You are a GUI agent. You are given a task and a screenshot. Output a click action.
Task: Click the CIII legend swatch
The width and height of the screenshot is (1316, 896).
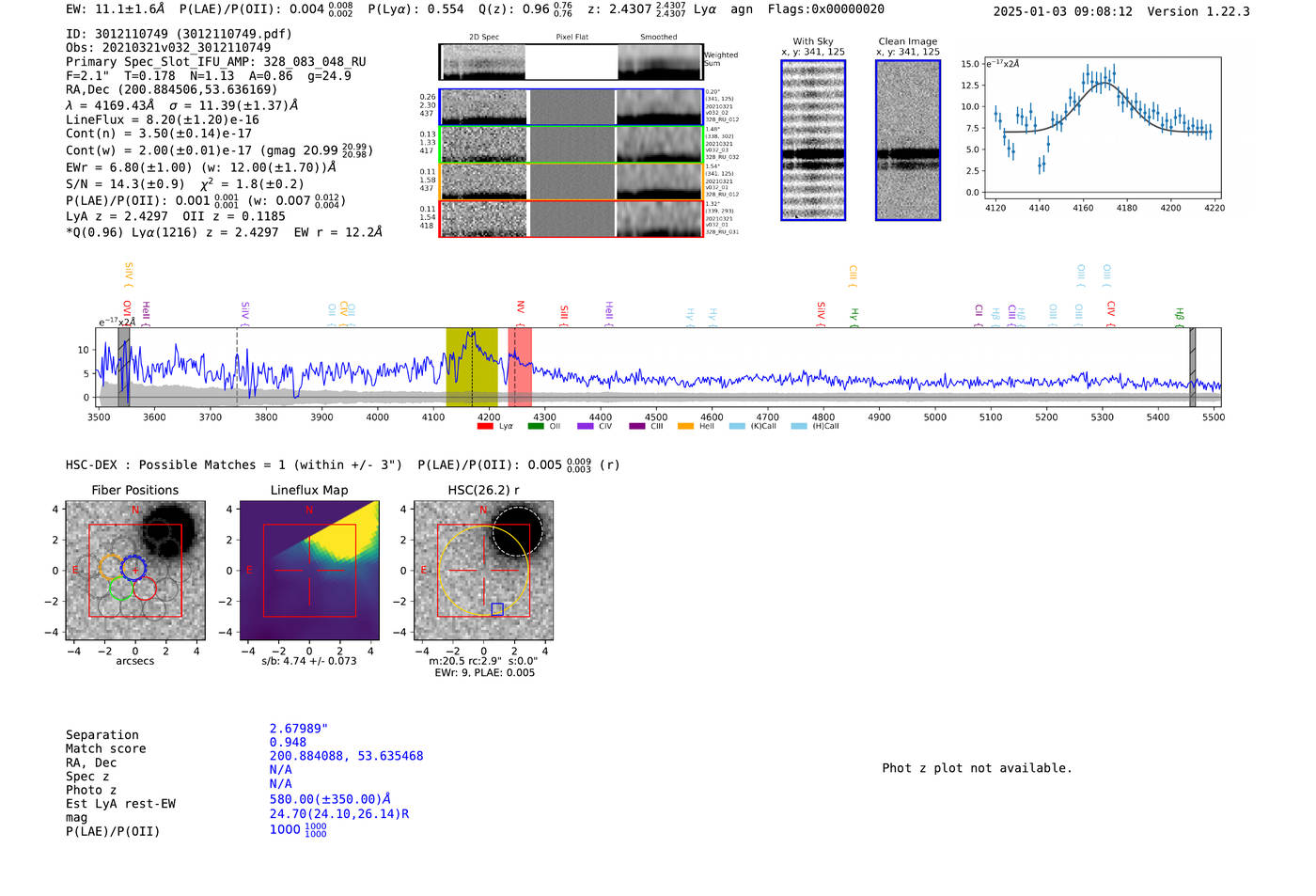[637, 426]
